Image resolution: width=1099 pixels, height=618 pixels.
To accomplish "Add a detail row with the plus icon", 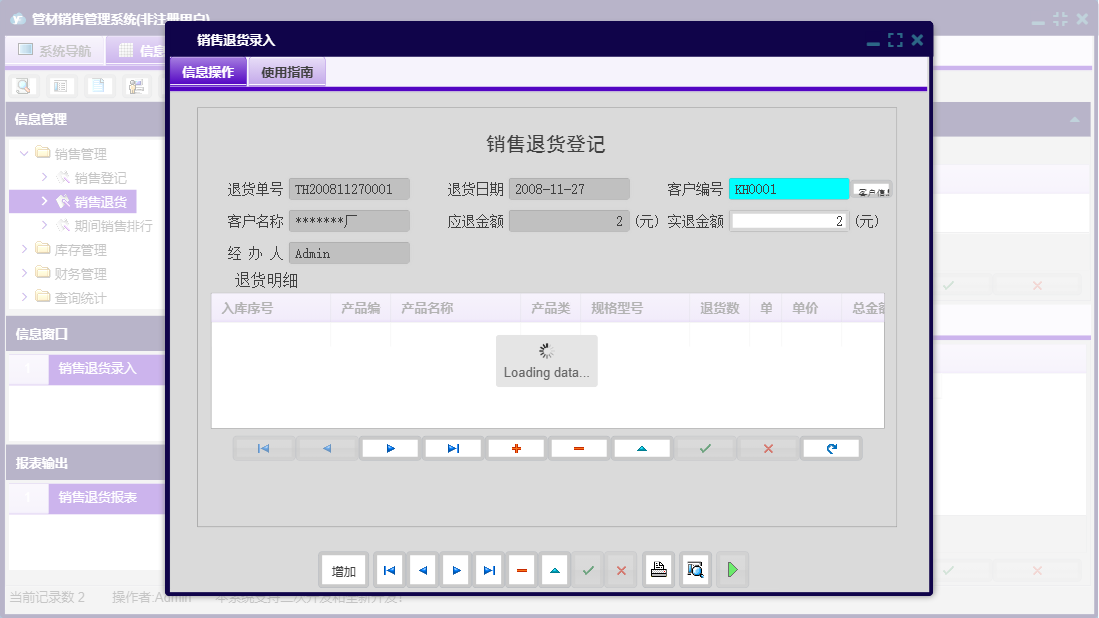I will point(517,448).
